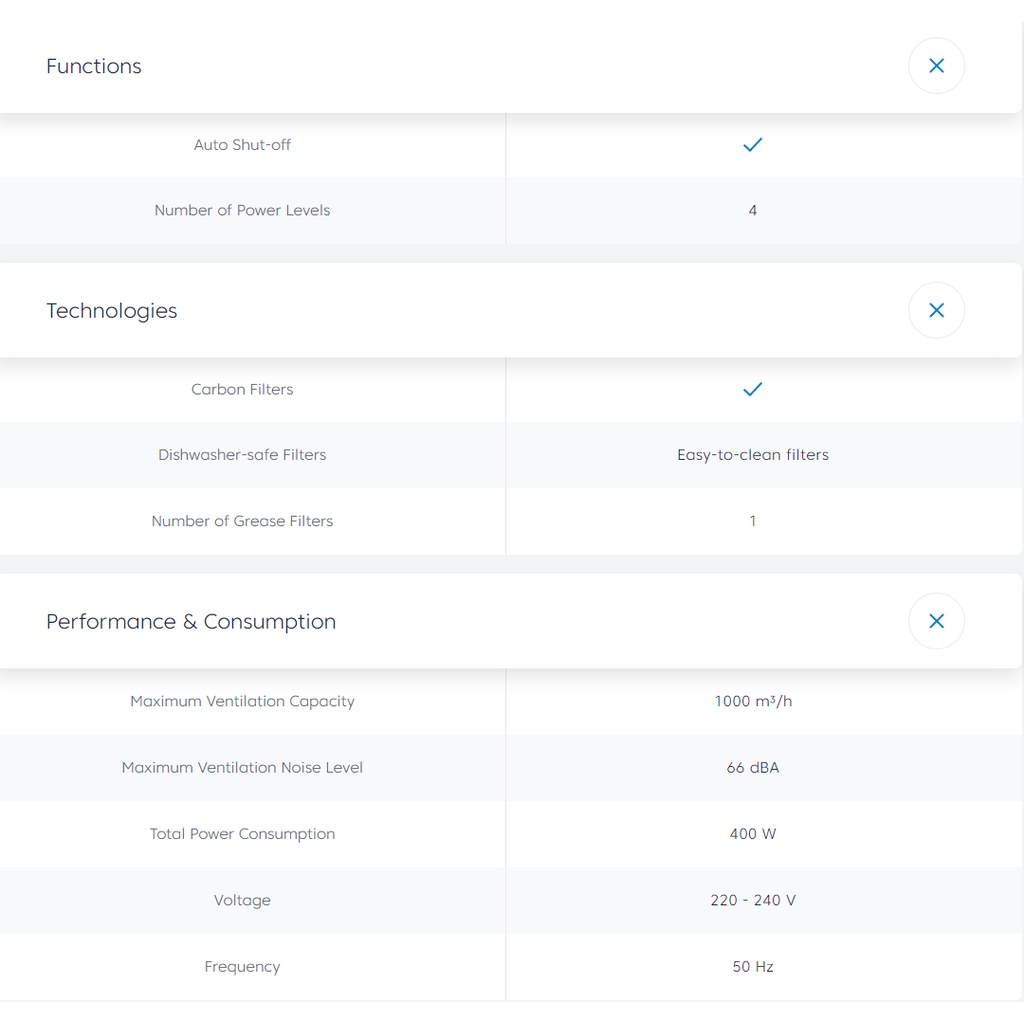Click the Number of Grease Filters label

pyautogui.click(x=242, y=520)
